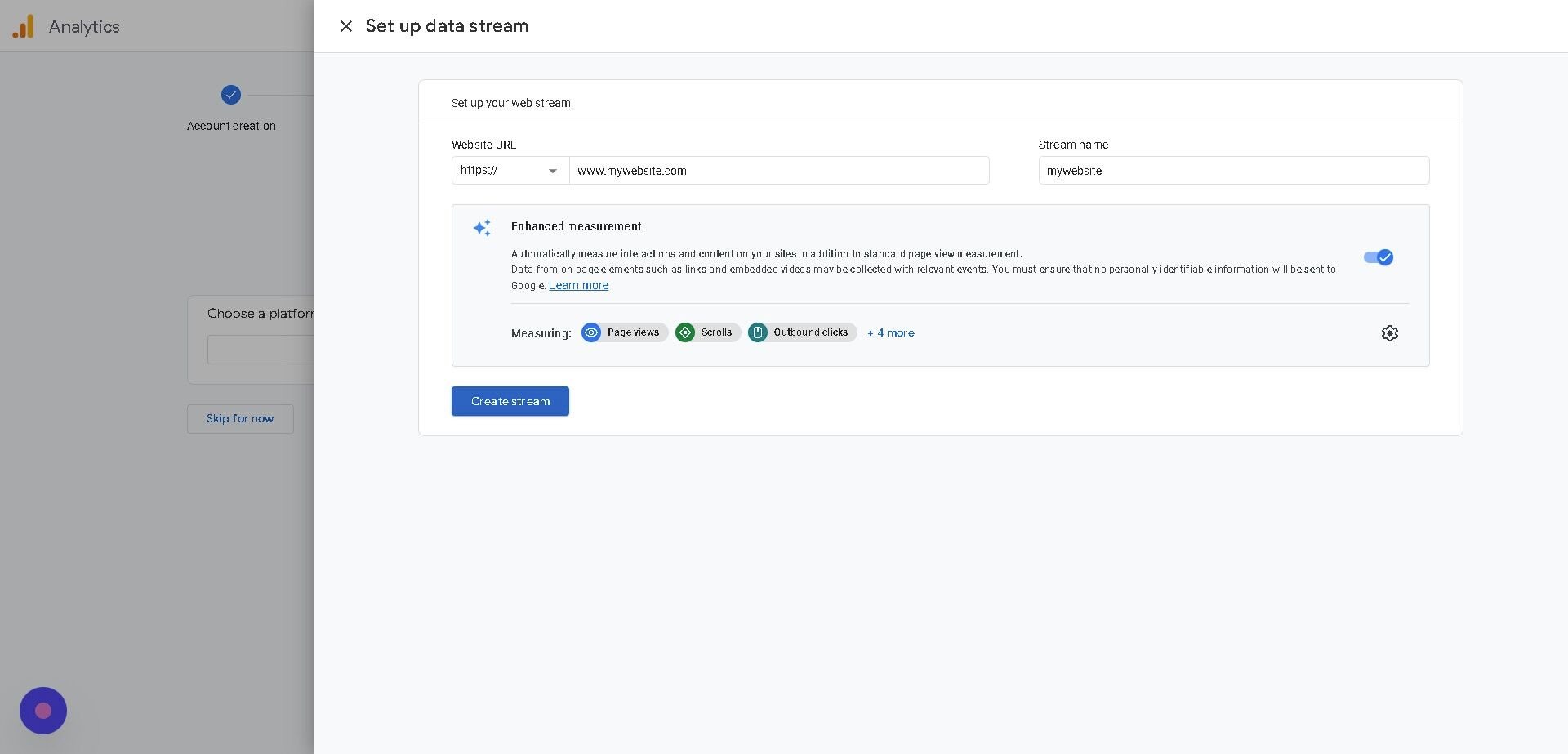This screenshot has width=1568, height=754.
Task: Select the Scrolls chip
Action: 717,332
